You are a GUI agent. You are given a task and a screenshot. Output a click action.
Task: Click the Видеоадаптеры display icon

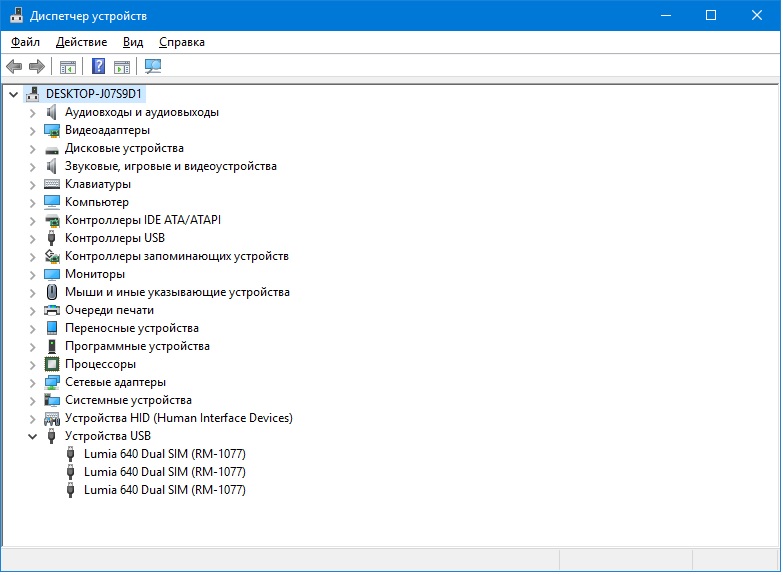pyautogui.click(x=51, y=130)
